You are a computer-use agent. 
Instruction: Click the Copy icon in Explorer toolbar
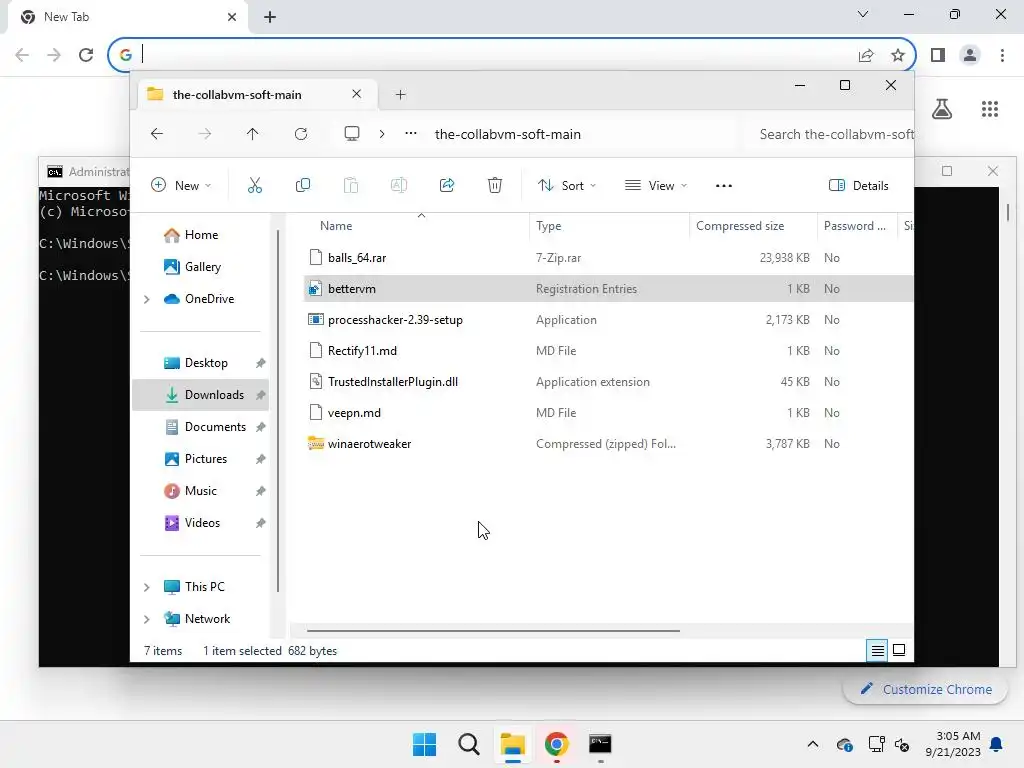302,185
